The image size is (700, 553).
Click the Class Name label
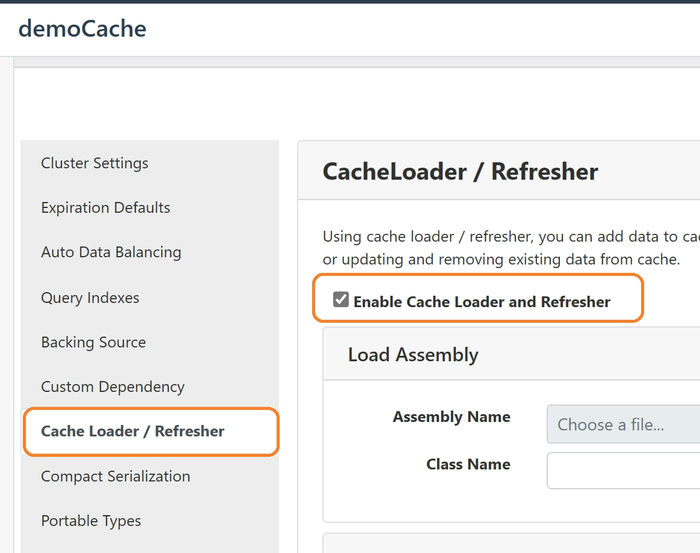click(x=468, y=464)
